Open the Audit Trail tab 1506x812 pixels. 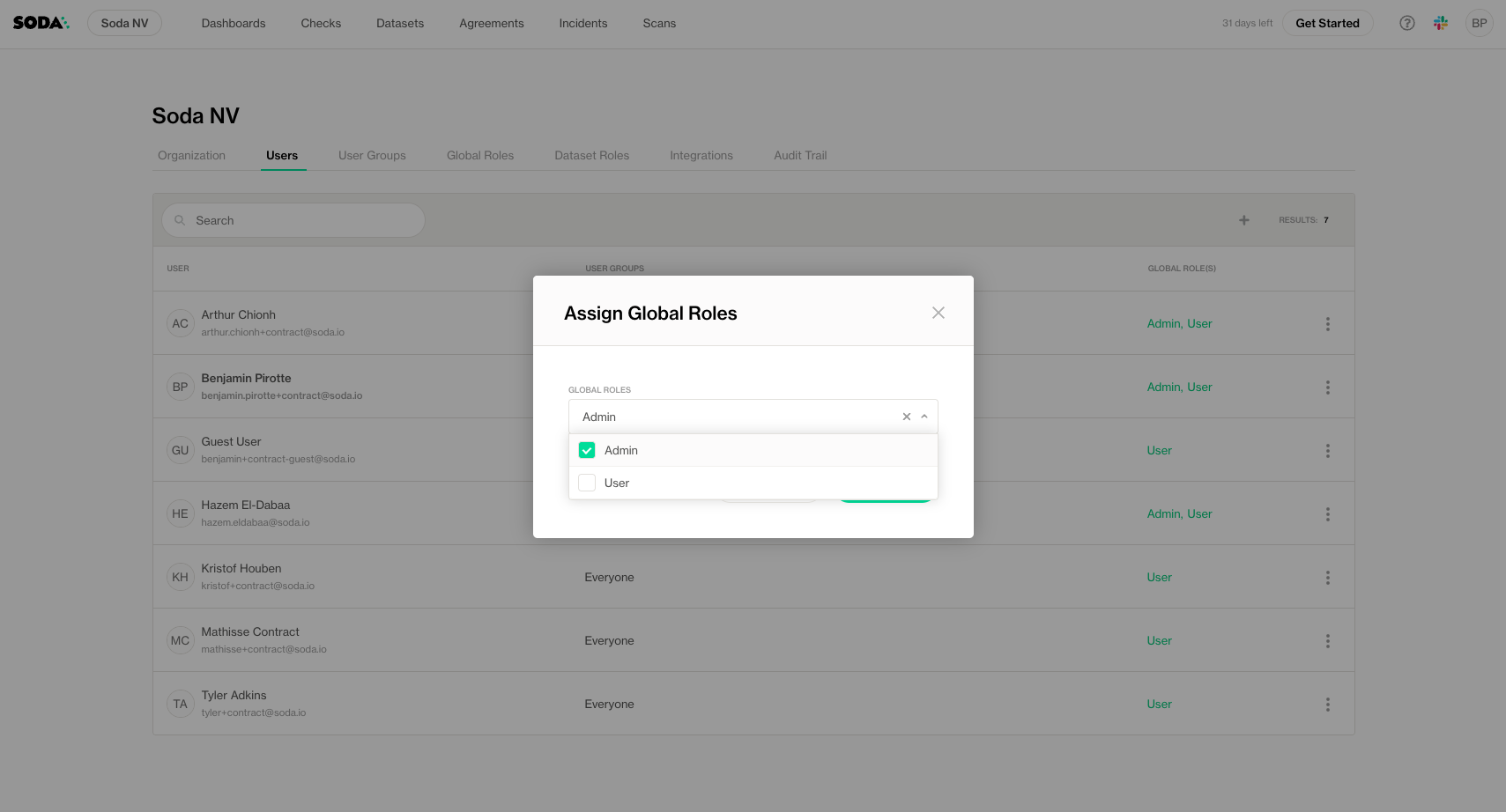(800, 156)
